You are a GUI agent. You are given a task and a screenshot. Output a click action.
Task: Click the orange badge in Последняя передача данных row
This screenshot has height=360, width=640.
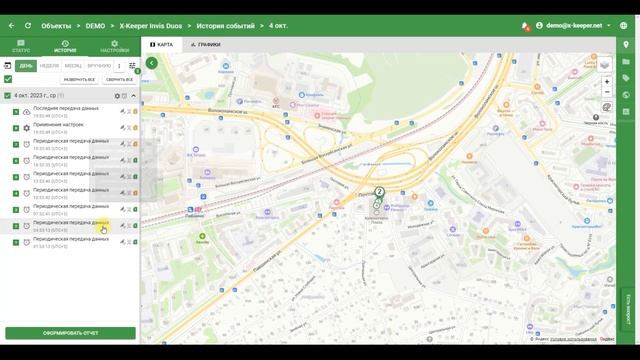click(x=136, y=111)
